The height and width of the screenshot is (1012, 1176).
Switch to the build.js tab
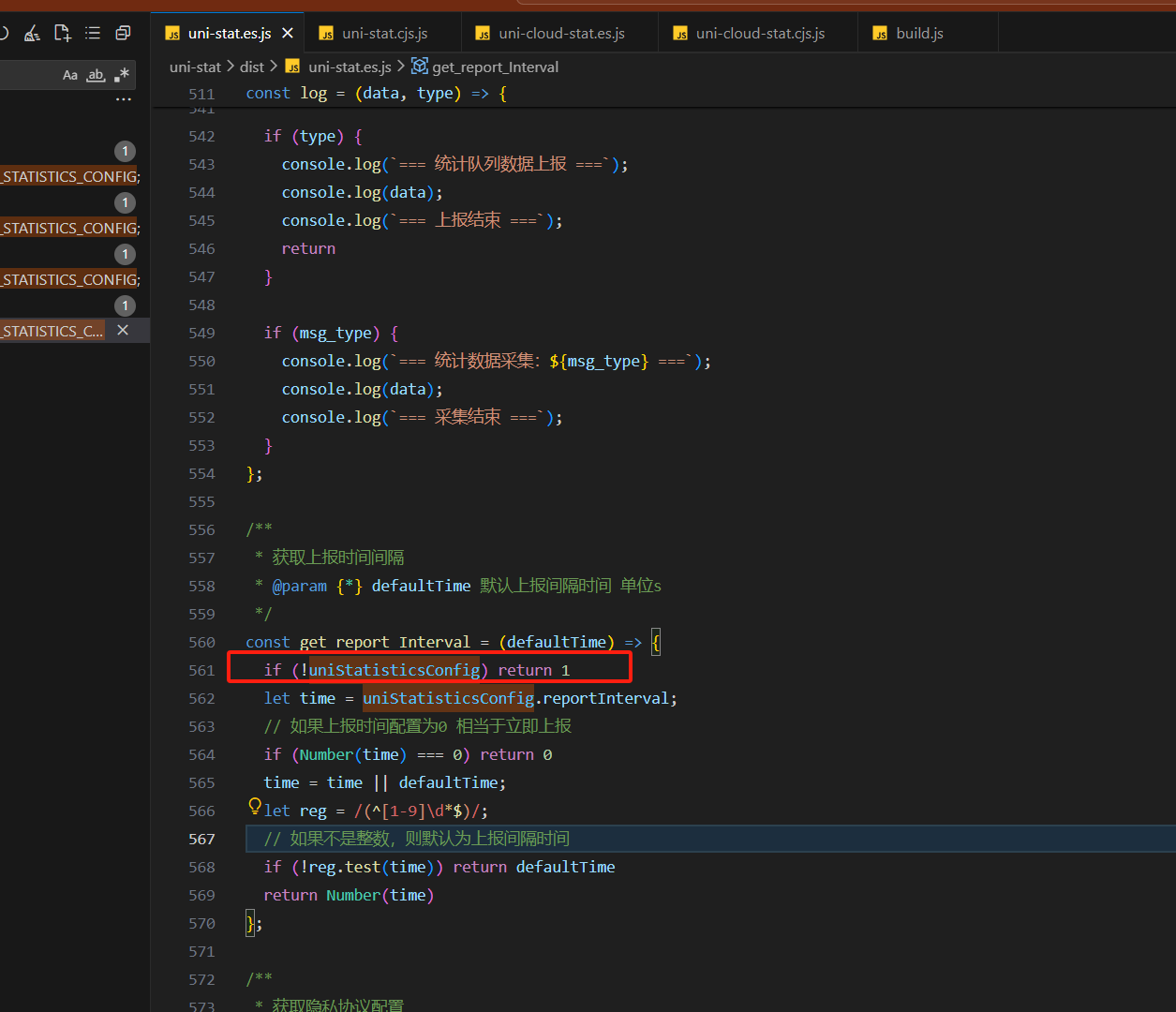click(x=918, y=34)
